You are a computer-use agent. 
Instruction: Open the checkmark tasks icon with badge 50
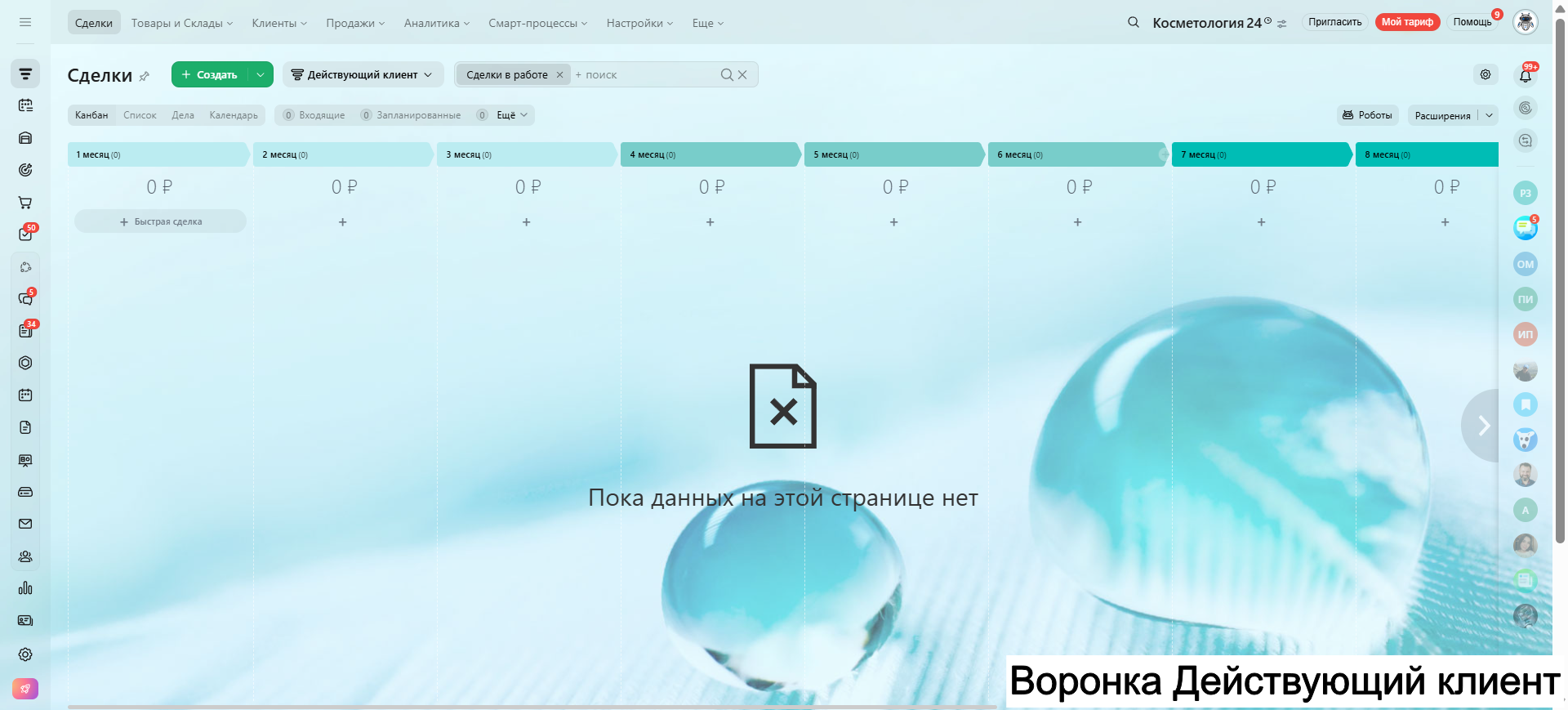(25, 234)
